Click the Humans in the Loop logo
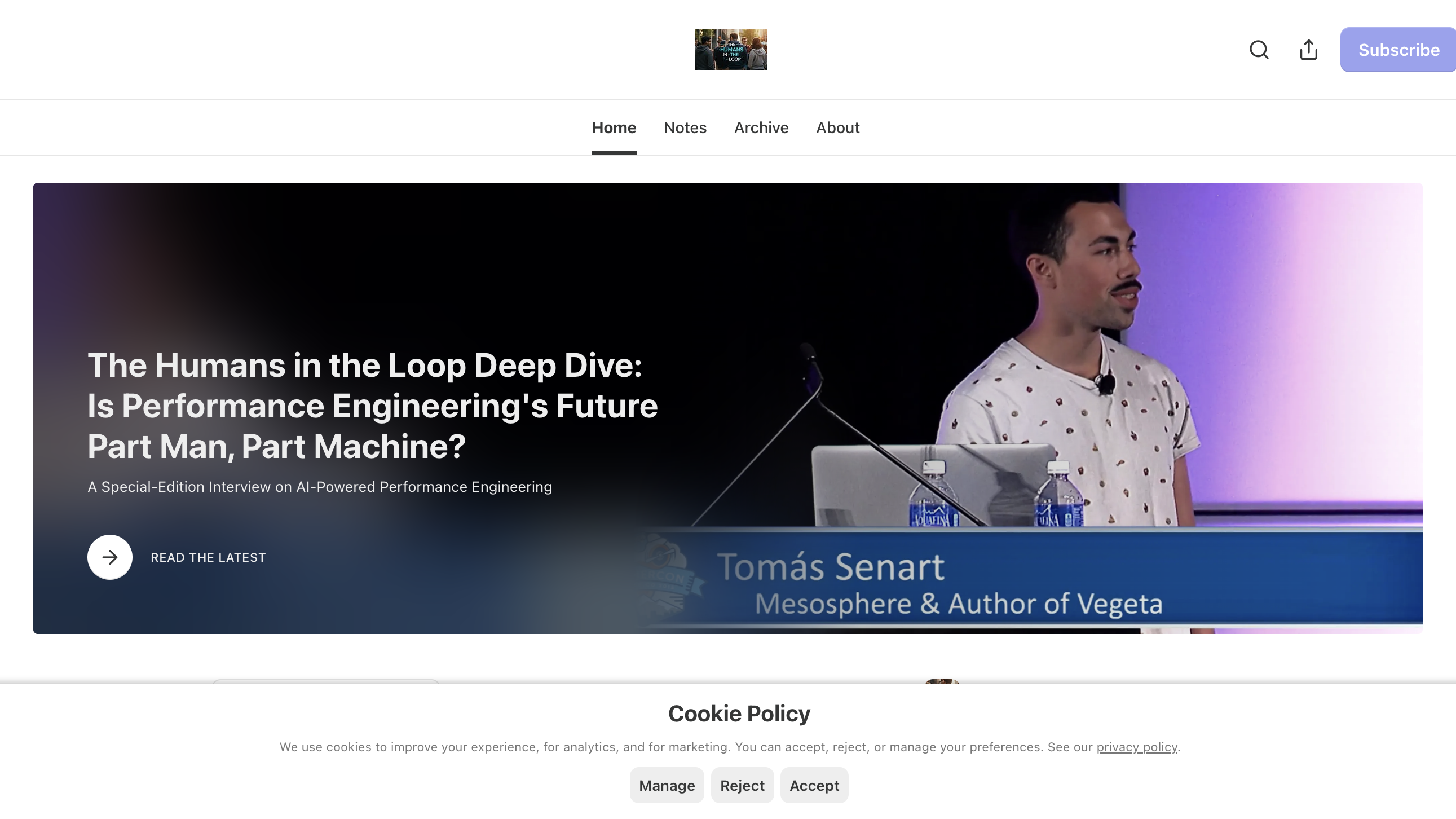1456x819 pixels. pos(730,50)
